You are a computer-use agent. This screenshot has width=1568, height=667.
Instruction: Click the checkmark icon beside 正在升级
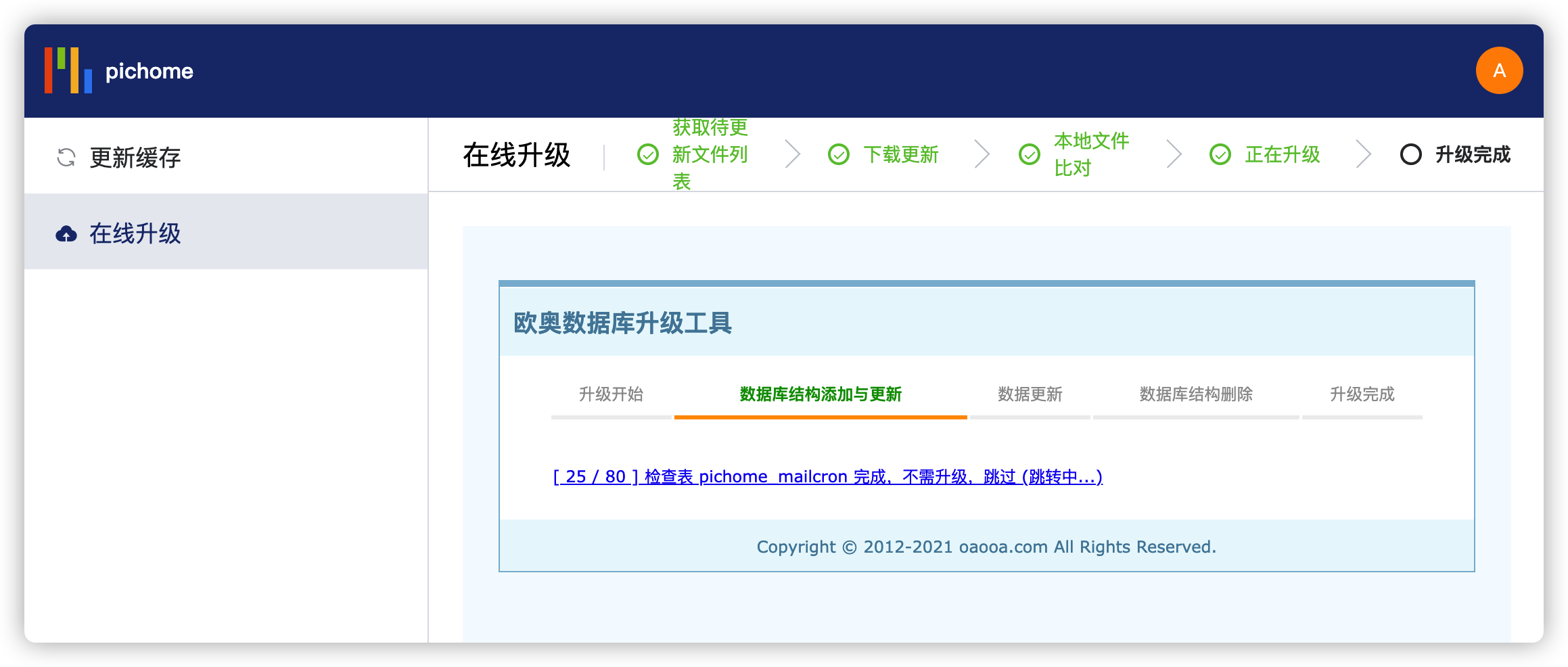[x=1220, y=155]
